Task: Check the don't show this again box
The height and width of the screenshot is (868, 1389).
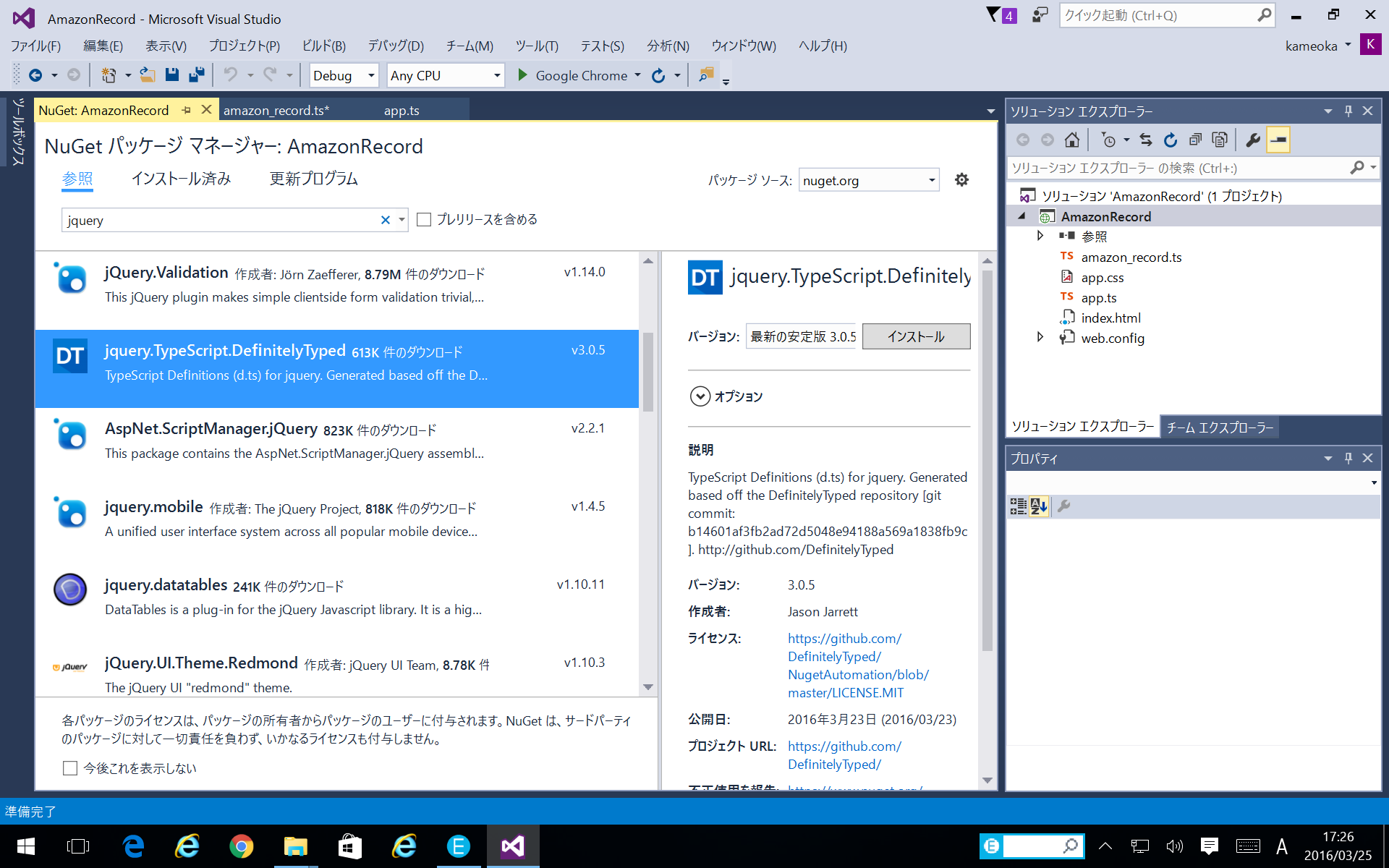Action: (x=70, y=768)
